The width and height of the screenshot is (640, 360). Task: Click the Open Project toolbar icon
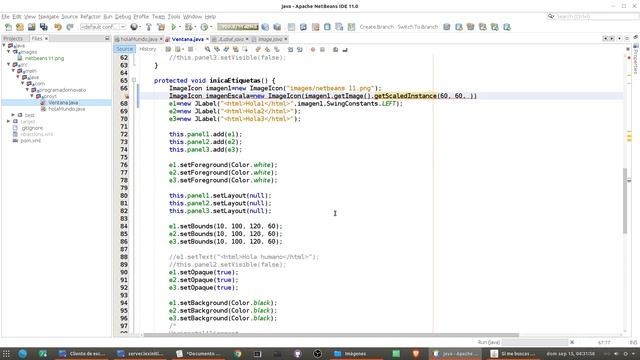31,27
